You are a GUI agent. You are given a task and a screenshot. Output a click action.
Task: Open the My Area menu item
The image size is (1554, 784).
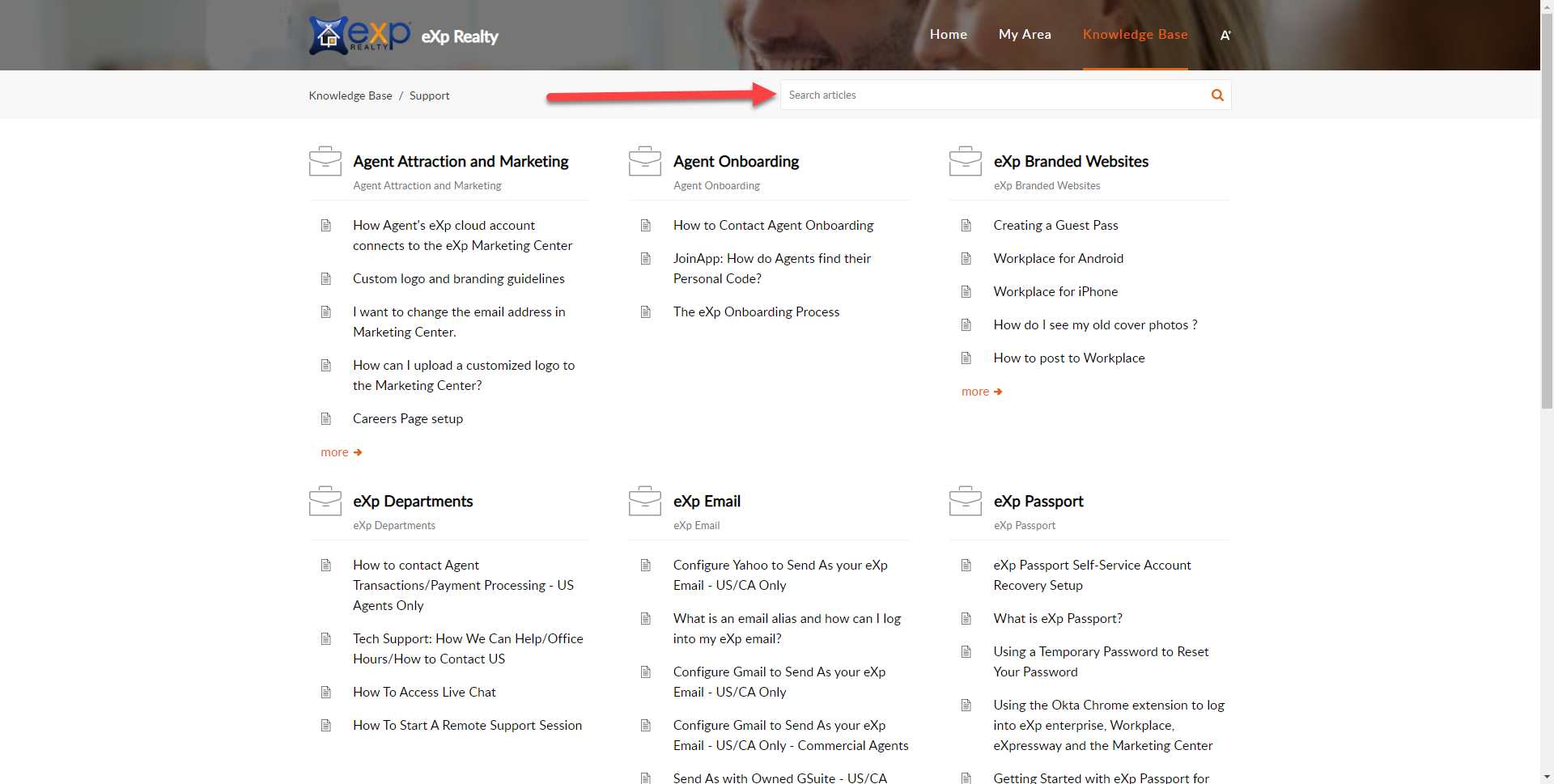pyautogui.click(x=1025, y=34)
